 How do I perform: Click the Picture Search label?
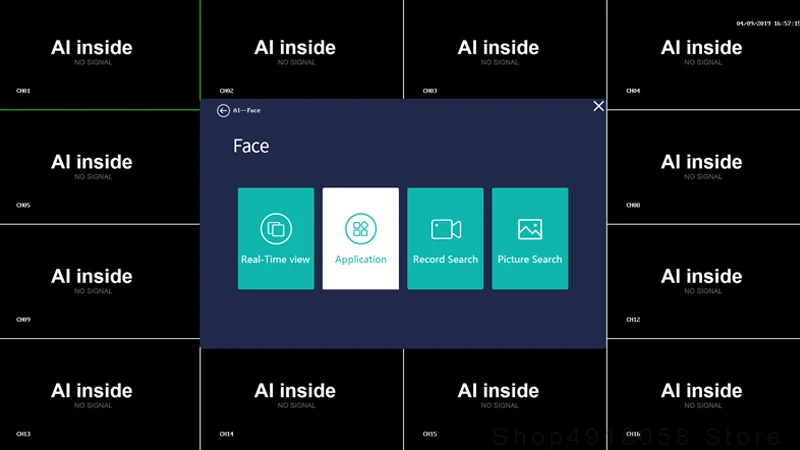point(530,259)
